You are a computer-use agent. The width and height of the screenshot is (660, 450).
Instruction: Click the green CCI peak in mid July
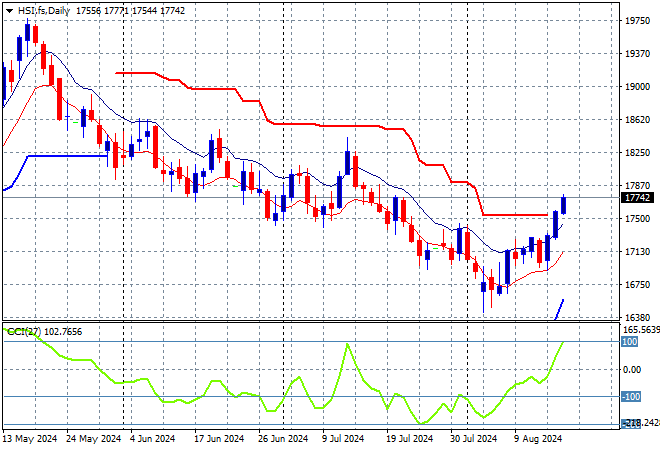(x=347, y=344)
